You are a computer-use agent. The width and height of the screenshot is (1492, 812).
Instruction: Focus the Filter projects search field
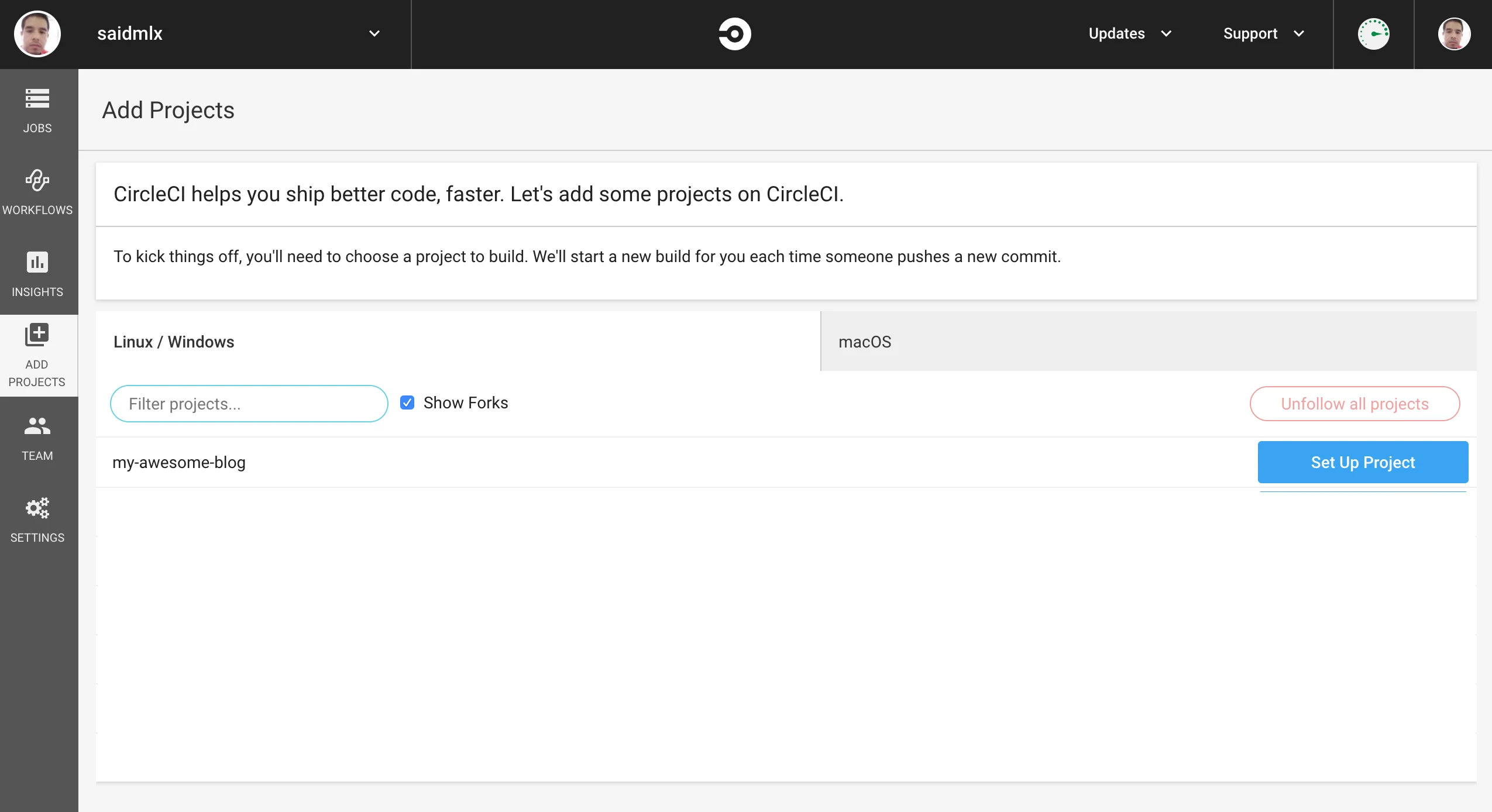(249, 404)
